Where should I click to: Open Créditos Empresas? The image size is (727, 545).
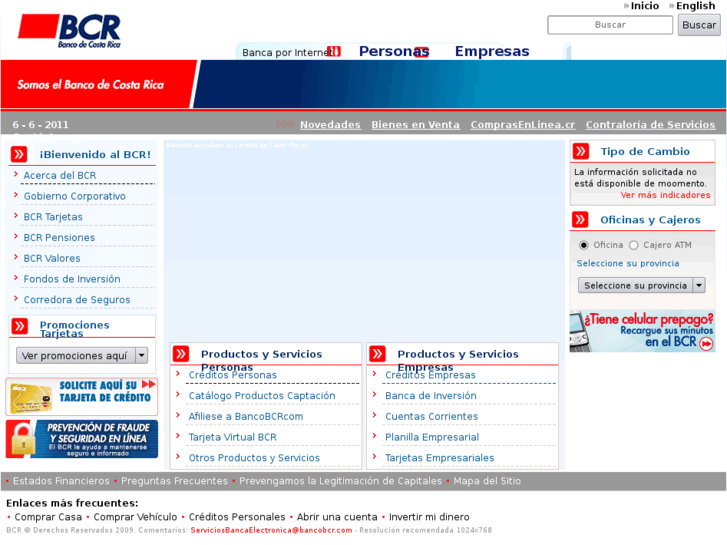pyautogui.click(x=430, y=375)
